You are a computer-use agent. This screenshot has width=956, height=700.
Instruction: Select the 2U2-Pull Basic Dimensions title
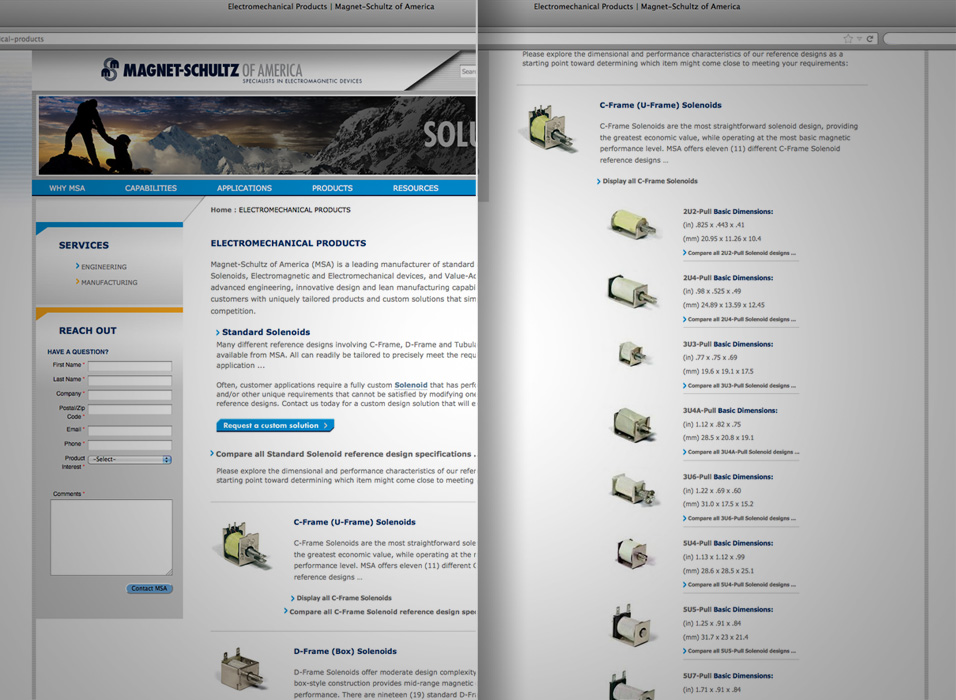728,212
